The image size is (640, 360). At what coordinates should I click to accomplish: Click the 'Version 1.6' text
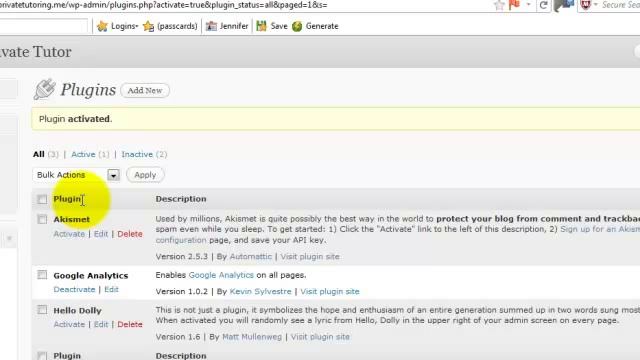tap(178, 337)
